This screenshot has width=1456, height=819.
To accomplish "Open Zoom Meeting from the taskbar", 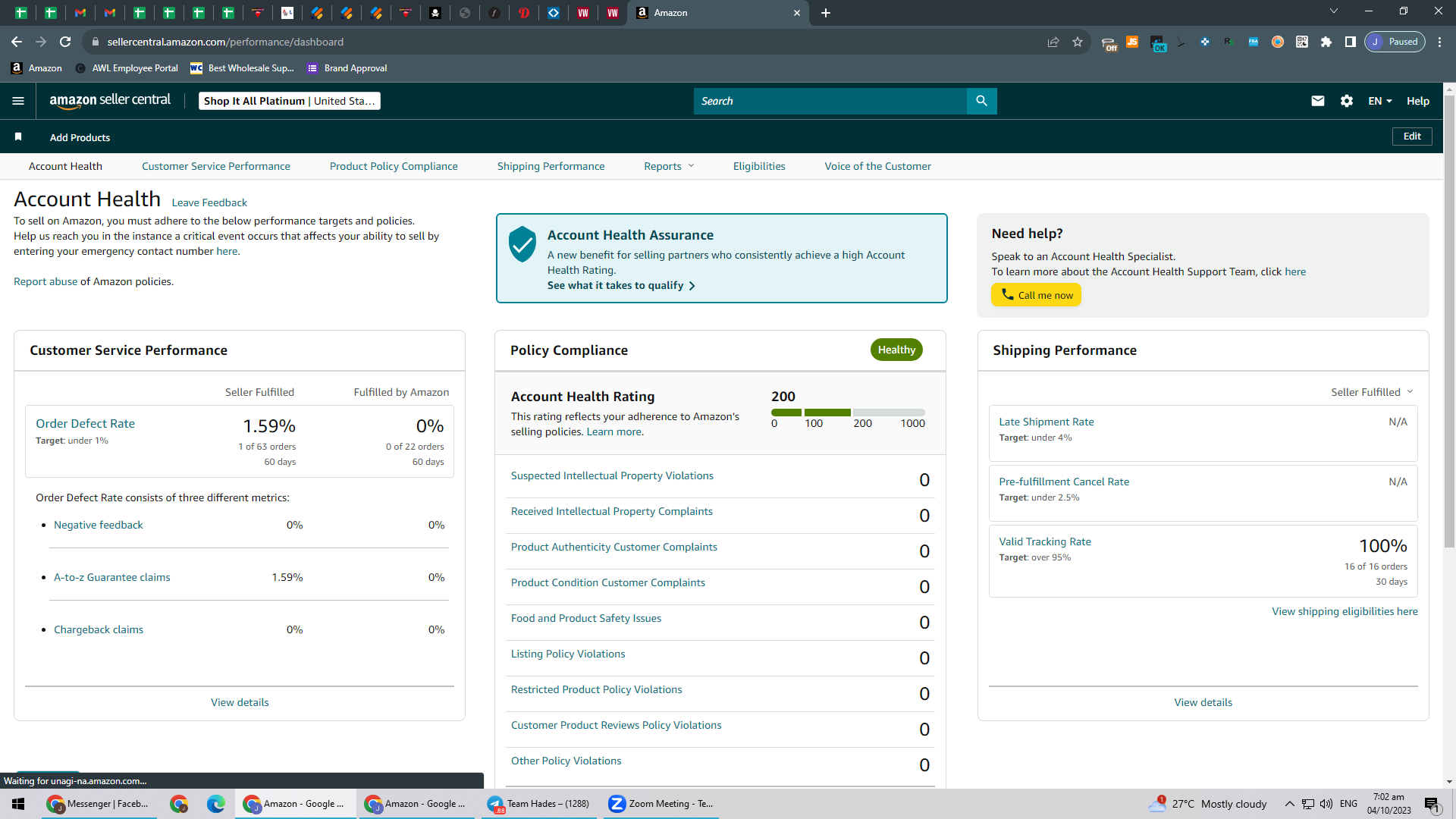I will 661,804.
